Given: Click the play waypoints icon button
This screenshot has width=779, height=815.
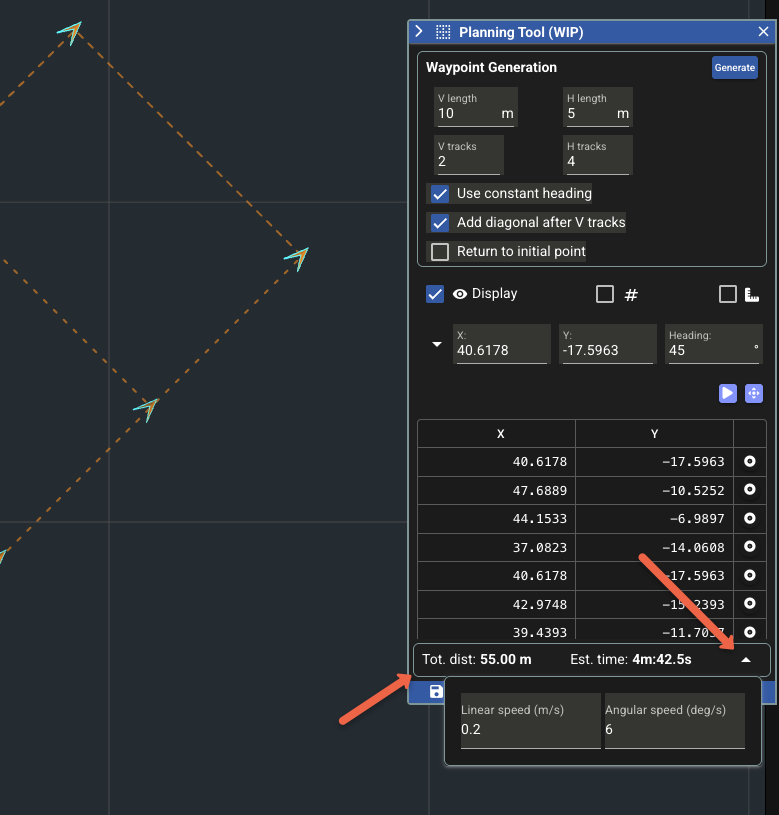Looking at the screenshot, I should (x=727, y=394).
